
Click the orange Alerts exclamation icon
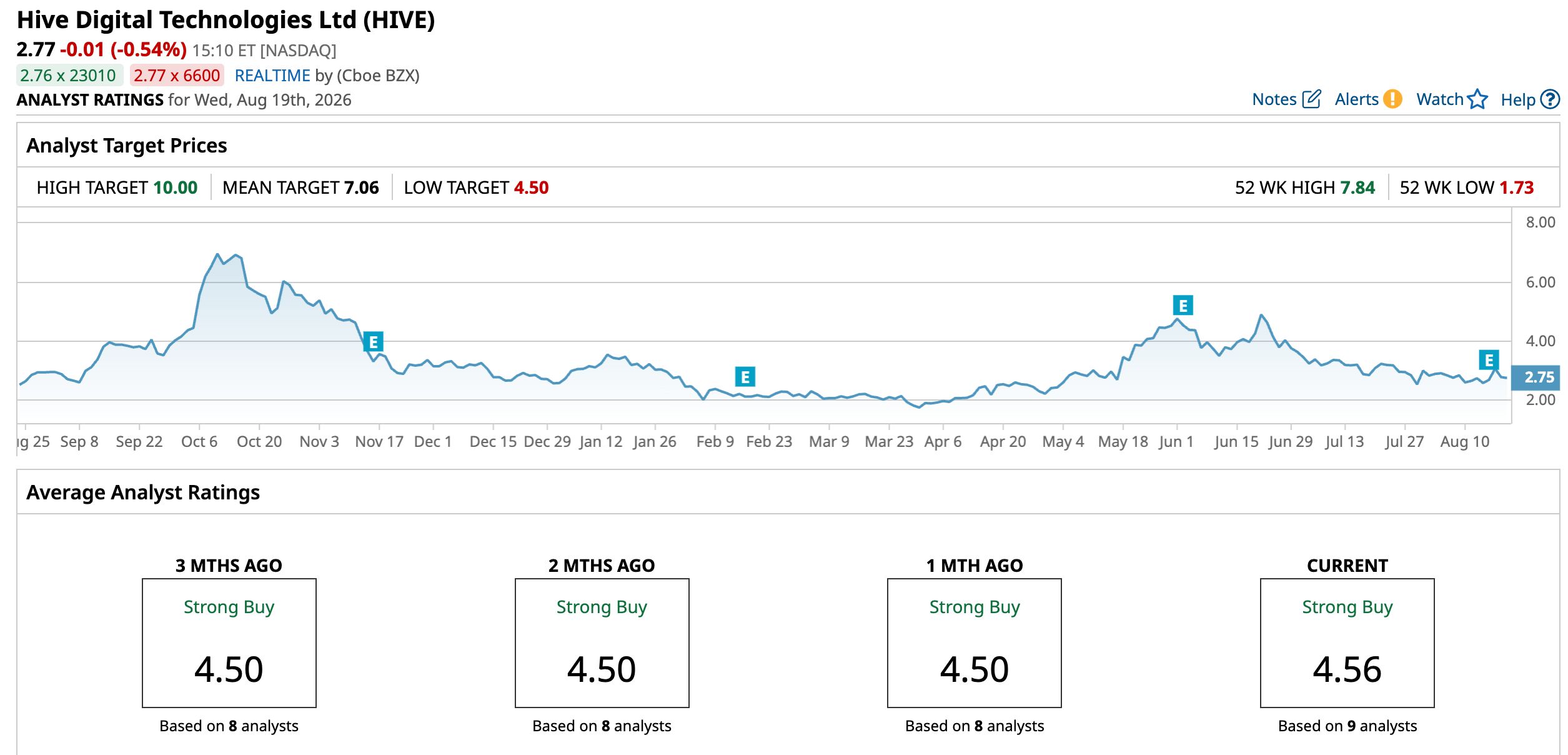1392,99
